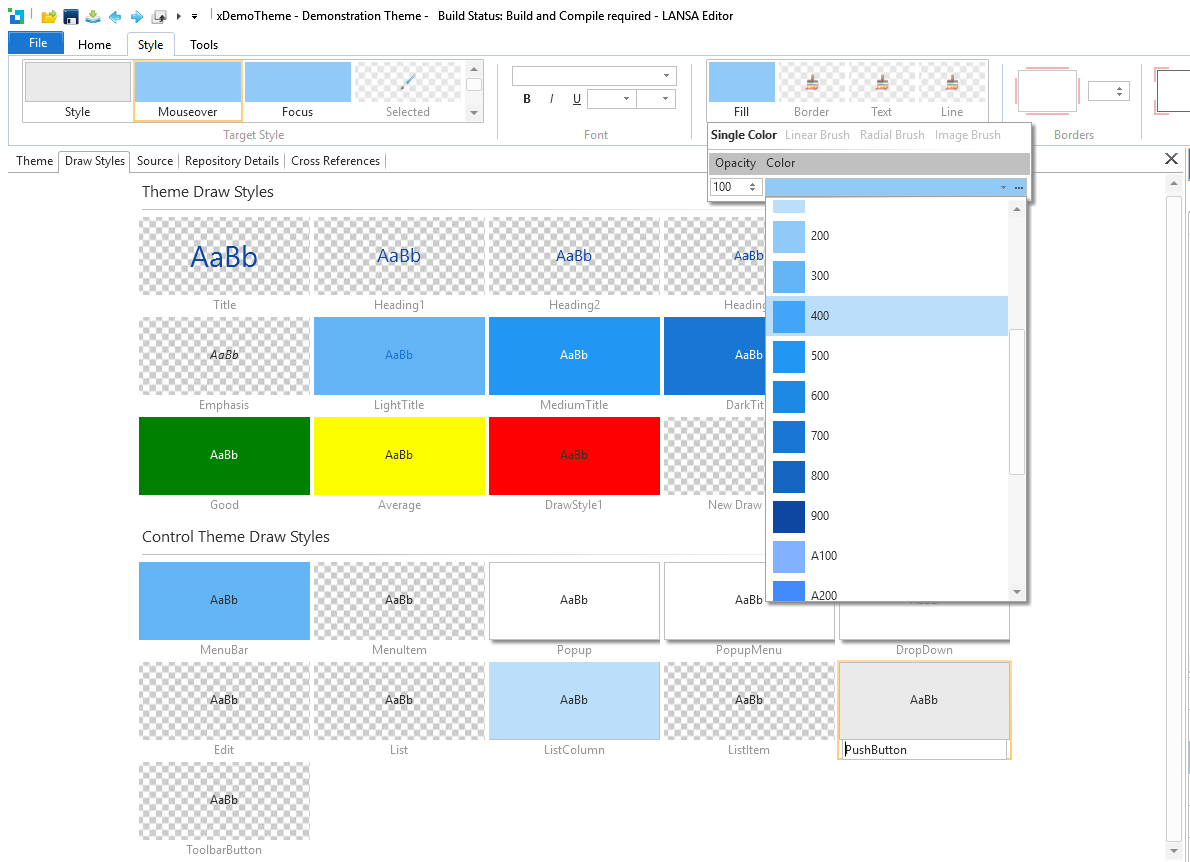
Task: Open the Source tab
Action: pos(155,161)
